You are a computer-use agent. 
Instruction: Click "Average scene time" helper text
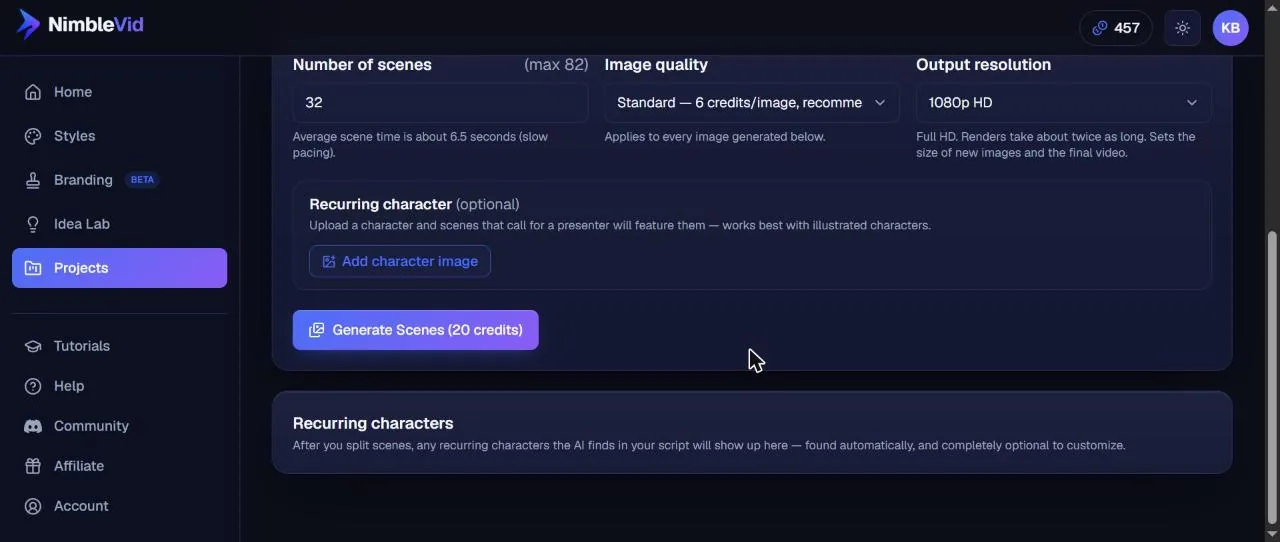point(420,145)
